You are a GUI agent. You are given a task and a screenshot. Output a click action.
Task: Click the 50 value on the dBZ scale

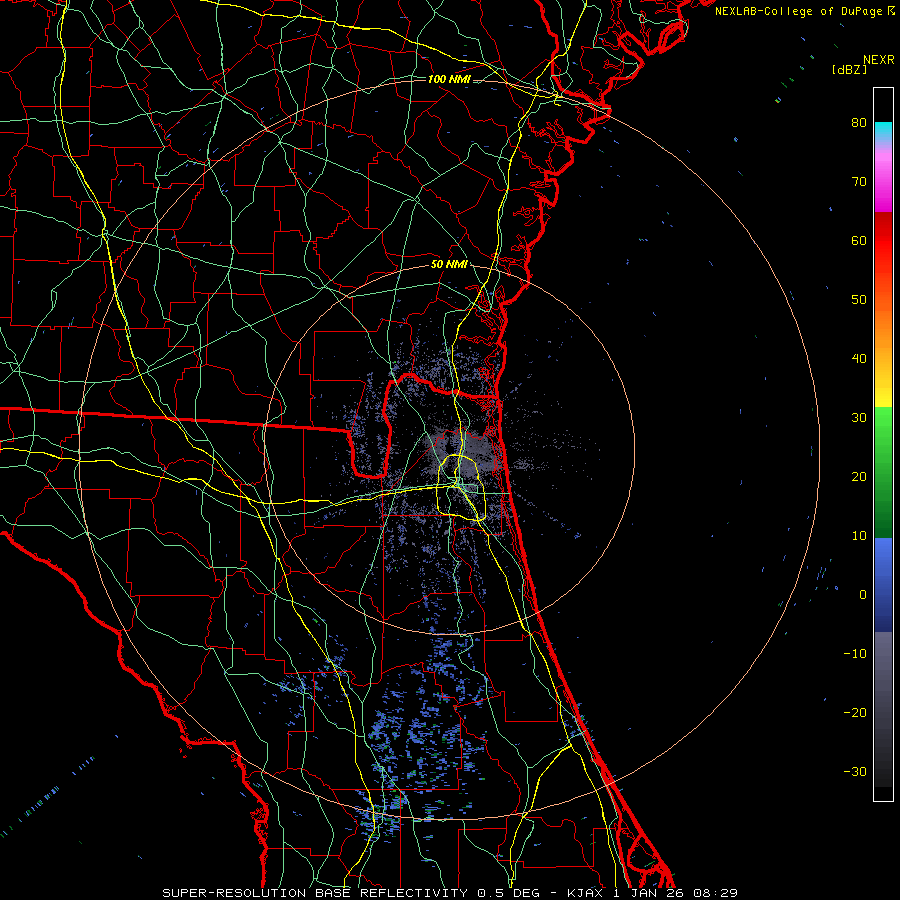859,300
